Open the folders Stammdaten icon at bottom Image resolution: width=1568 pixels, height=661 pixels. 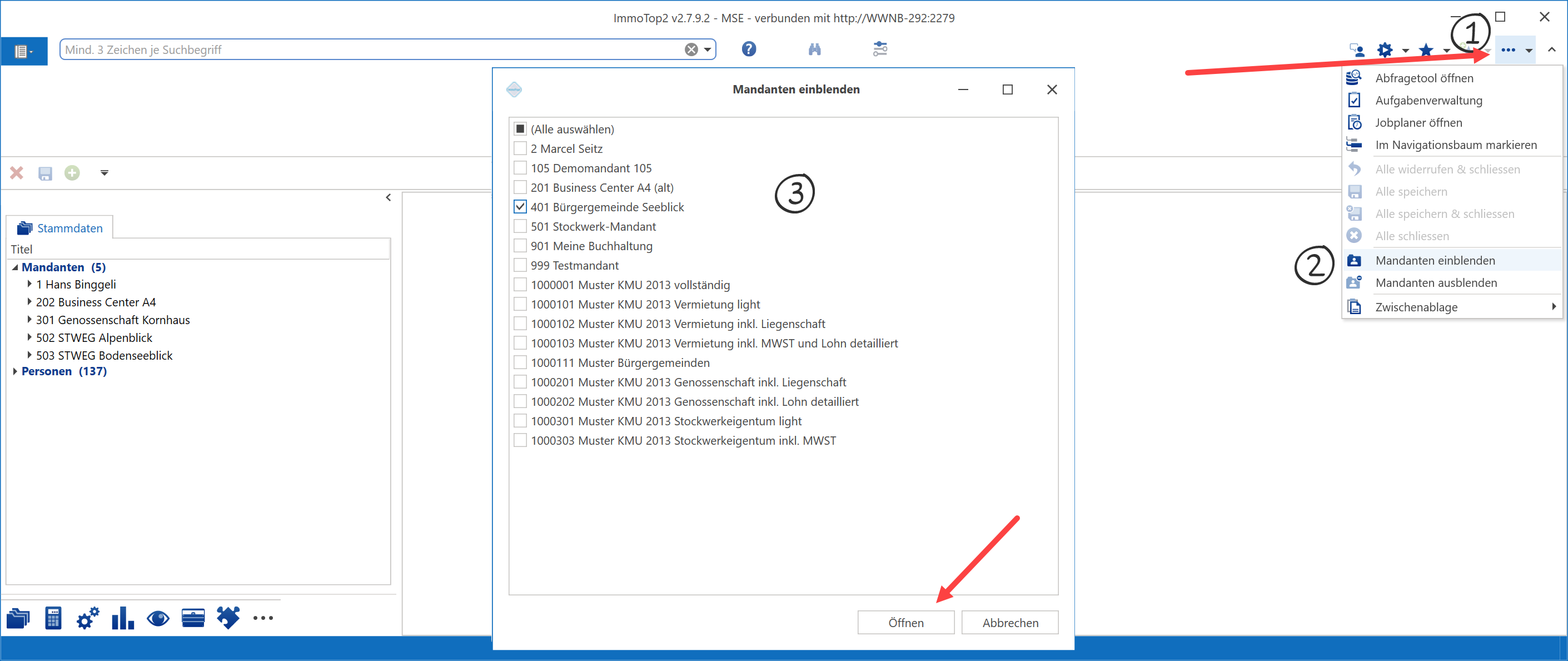point(18,618)
